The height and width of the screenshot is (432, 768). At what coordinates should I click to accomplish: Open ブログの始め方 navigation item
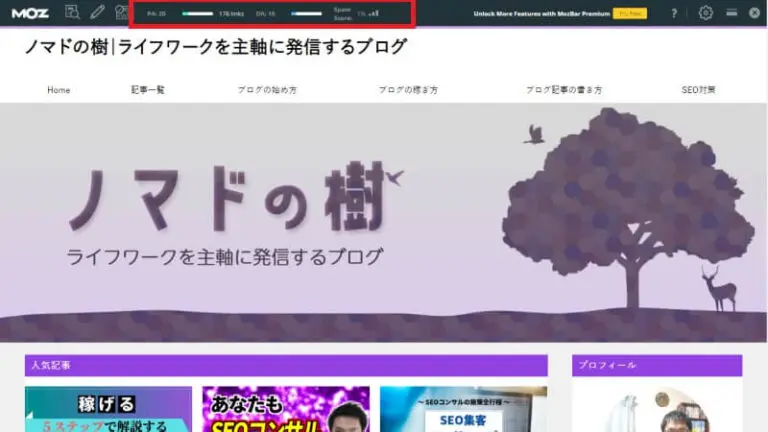coord(267,90)
